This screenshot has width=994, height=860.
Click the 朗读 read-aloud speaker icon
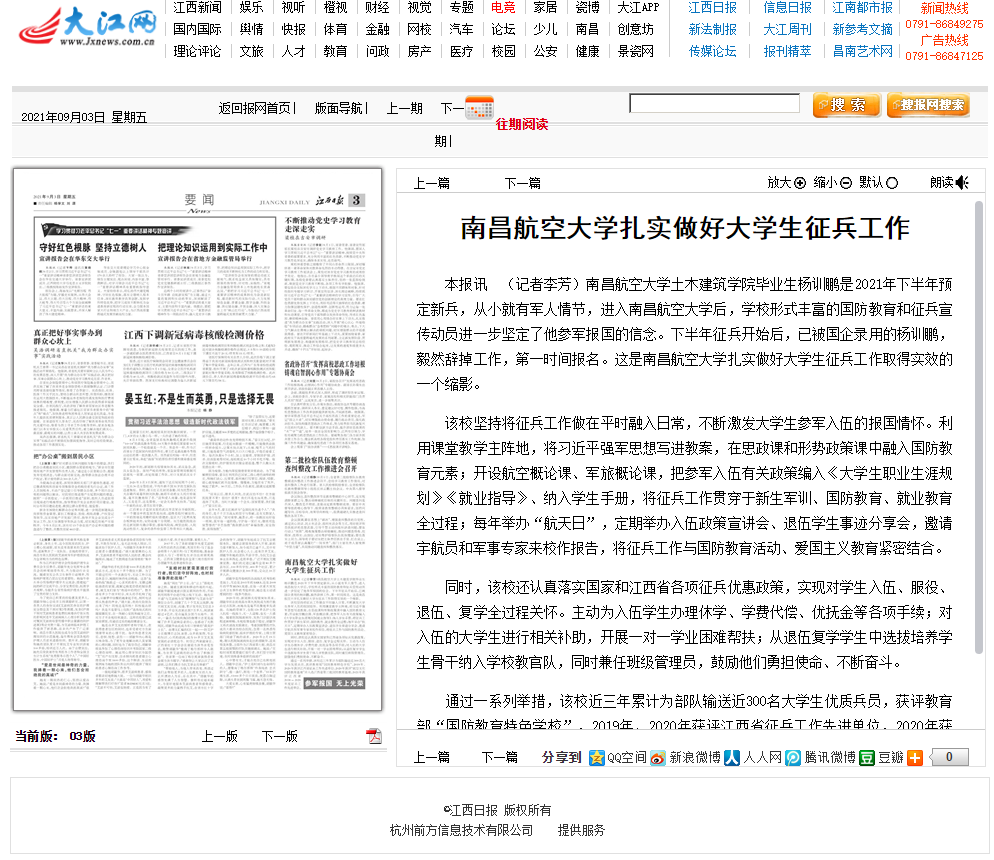pos(962,182)
